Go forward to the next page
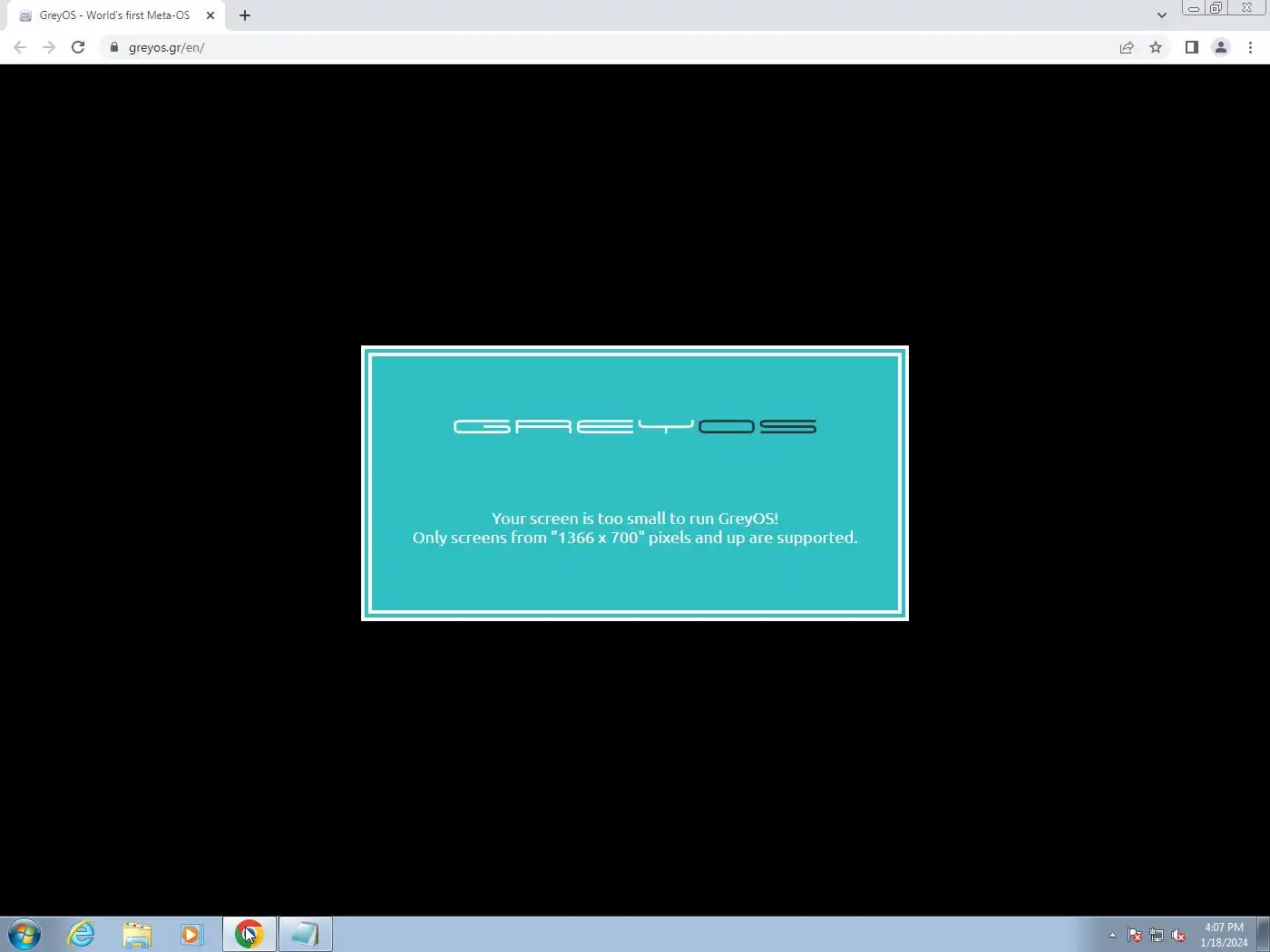Screen dimensions: 1270x952 pyautogui.click(x=49, y=47)
